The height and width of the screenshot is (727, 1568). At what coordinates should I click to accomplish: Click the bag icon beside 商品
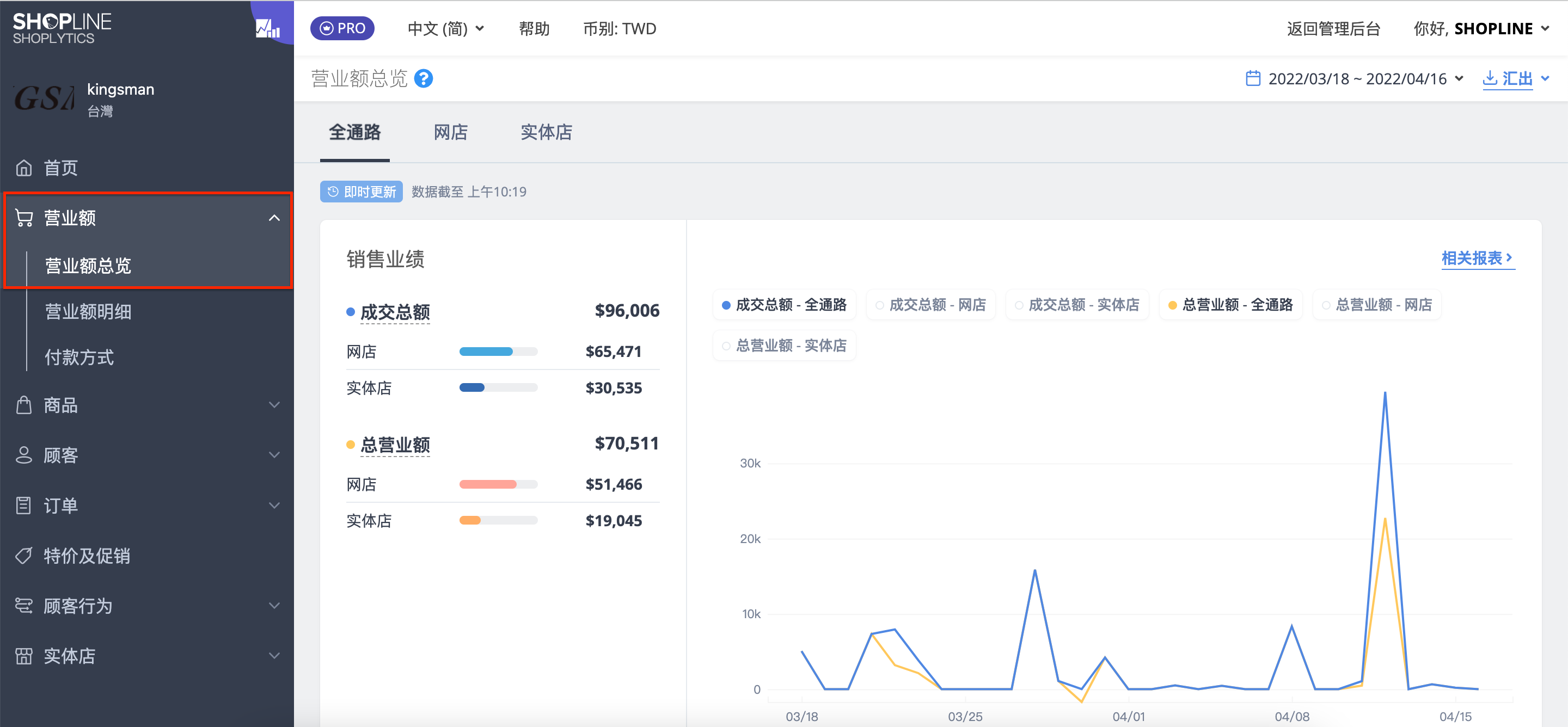coord(24,405)
